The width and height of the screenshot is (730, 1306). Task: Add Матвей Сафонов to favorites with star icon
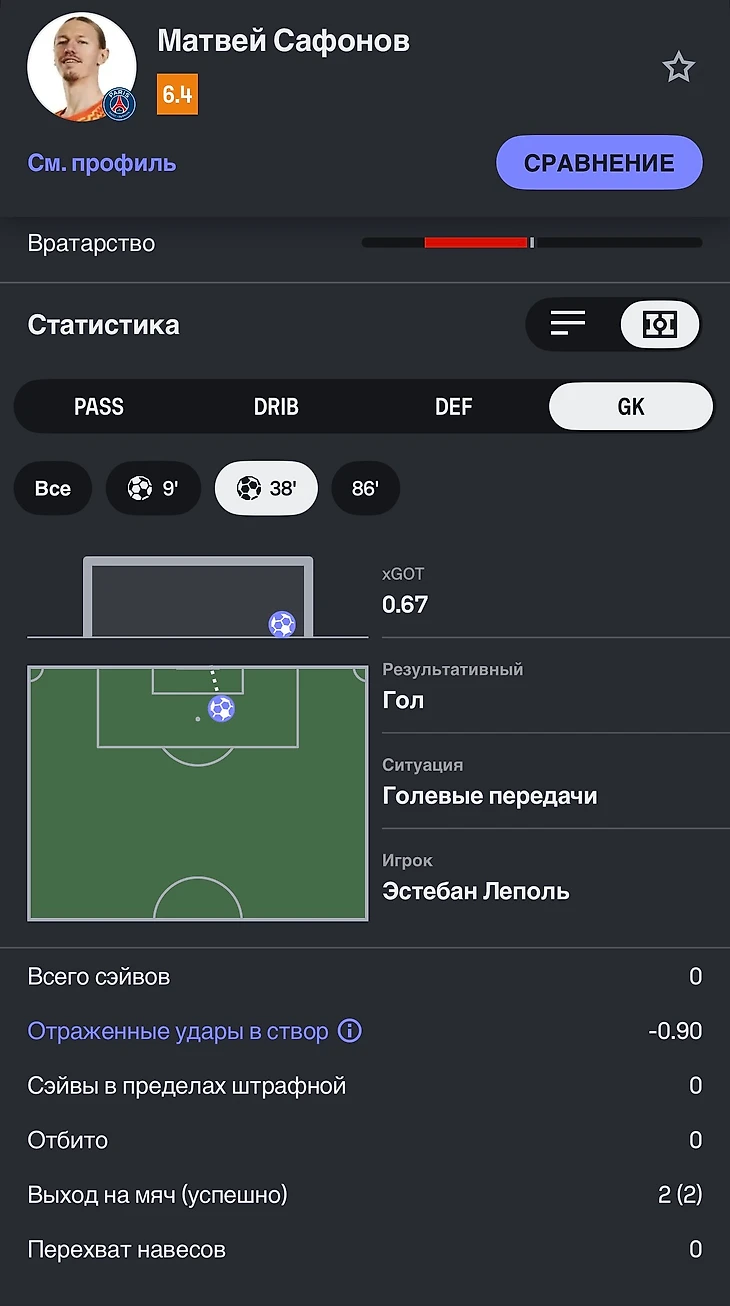[x=678, y=68]
